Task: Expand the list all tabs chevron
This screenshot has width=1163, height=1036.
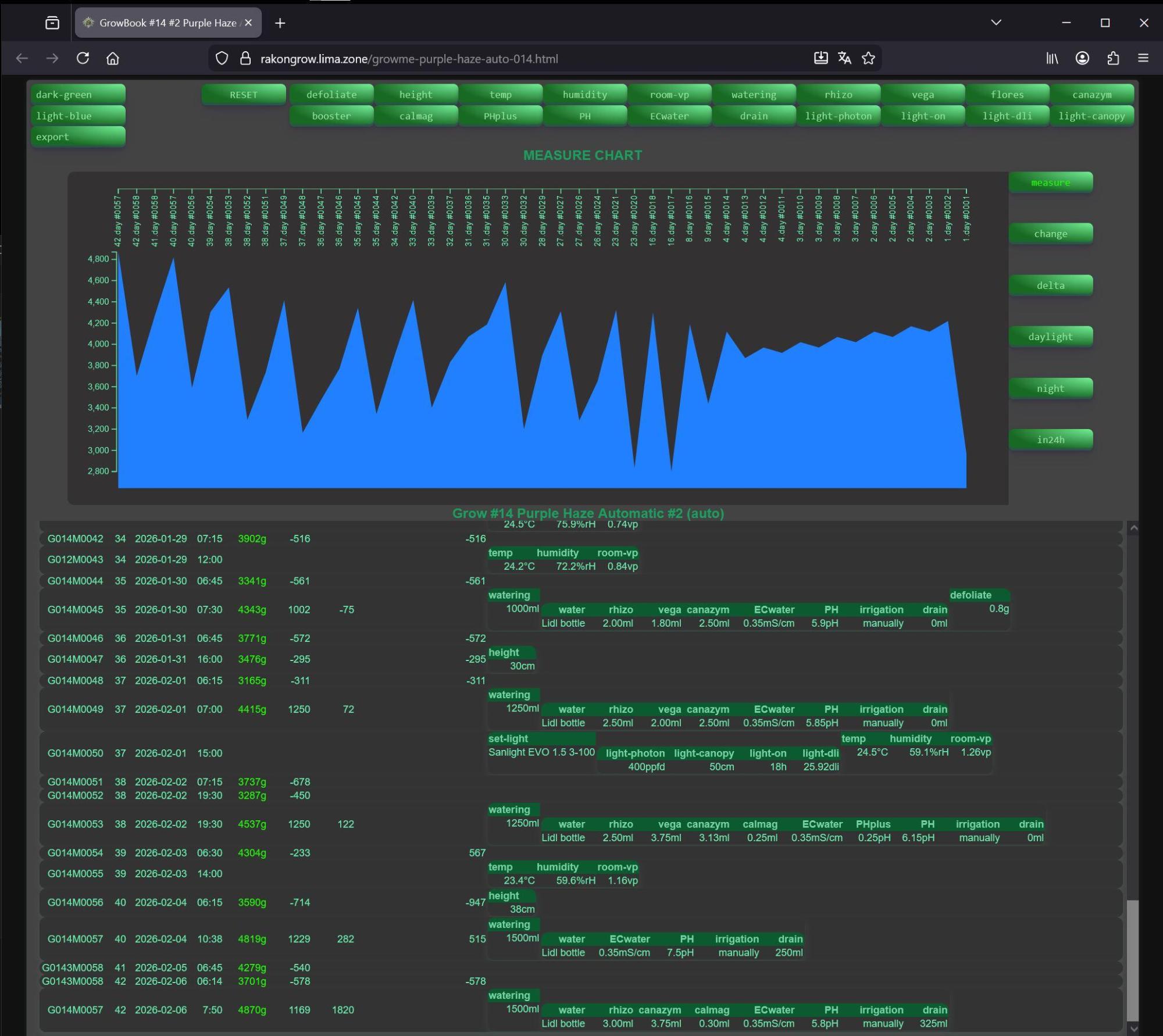Action: coord(996,23)
